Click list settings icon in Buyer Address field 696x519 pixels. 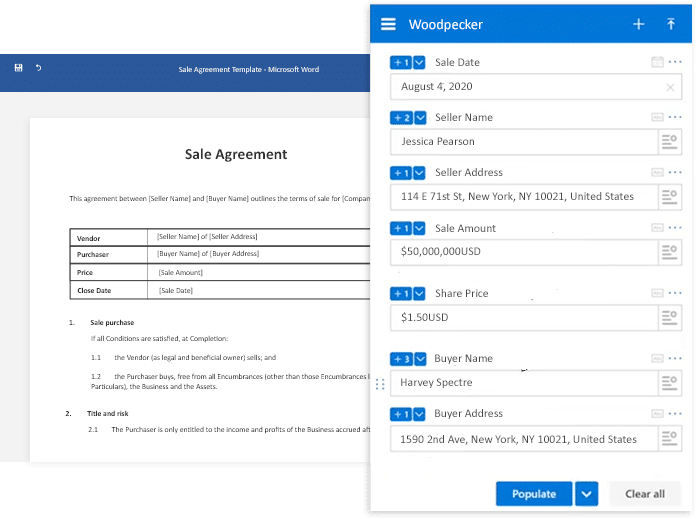pyautogui.click(x=669, y=439)
